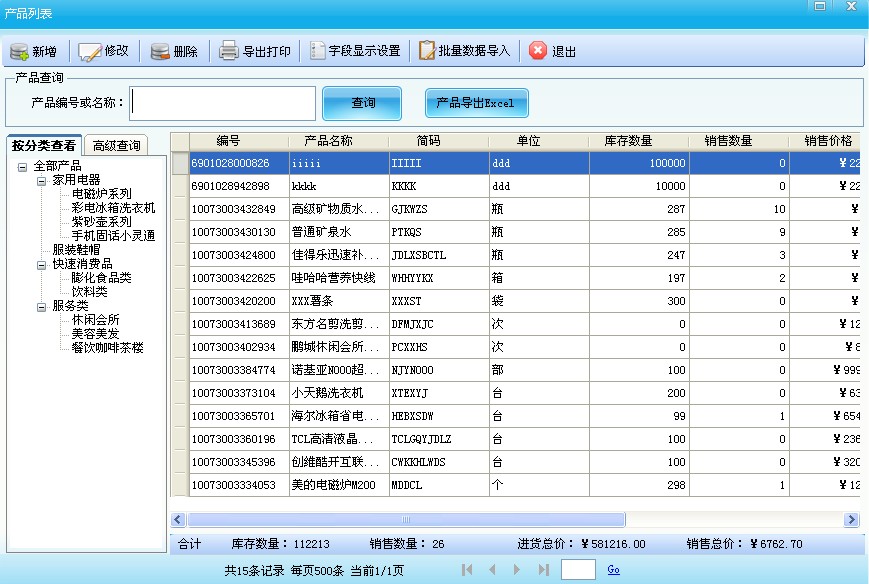Screen dimensions: 869x584
Task: Click the CWKKHLWDS short code cell
Action: 439,462
